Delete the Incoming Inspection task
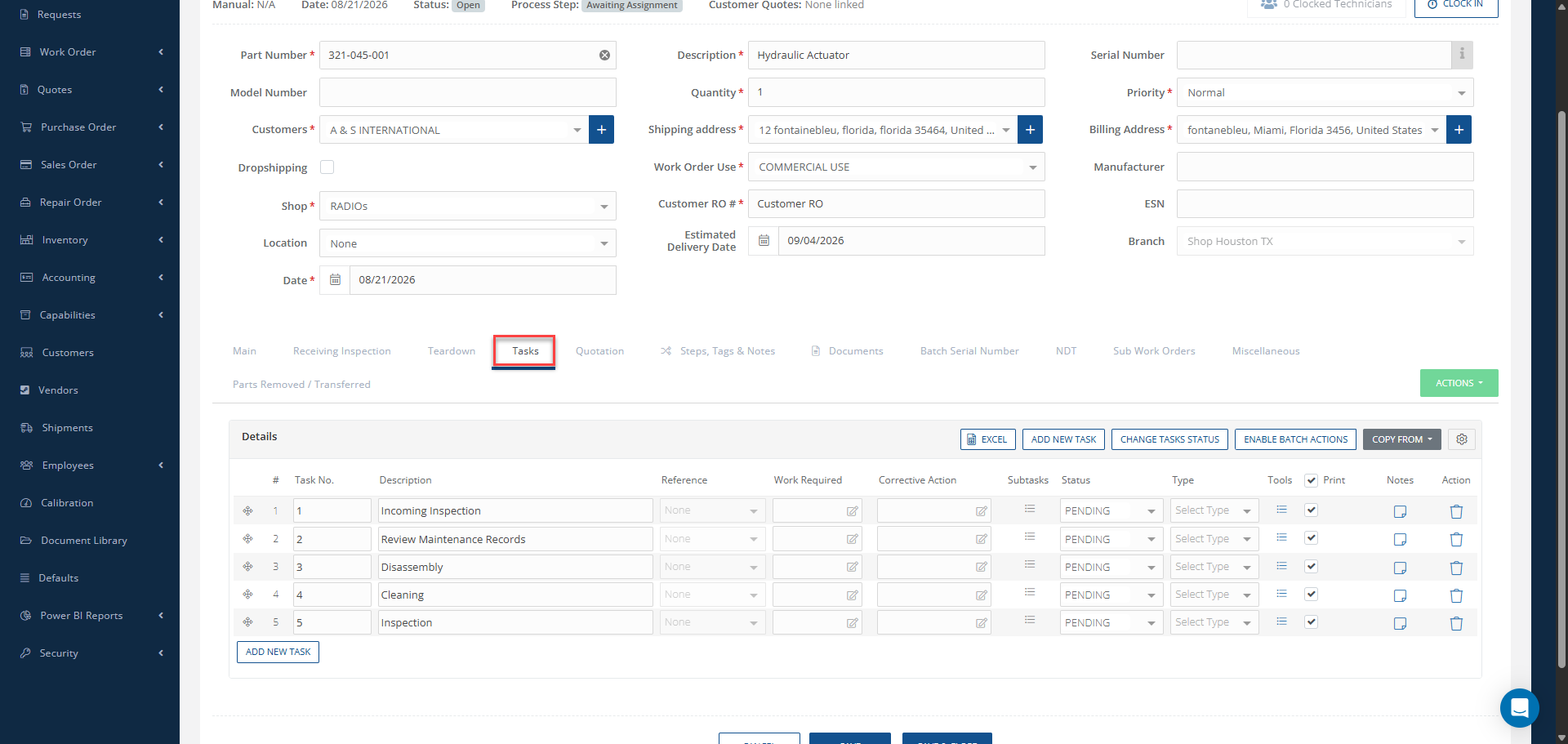 click(x=1456, y=511)
